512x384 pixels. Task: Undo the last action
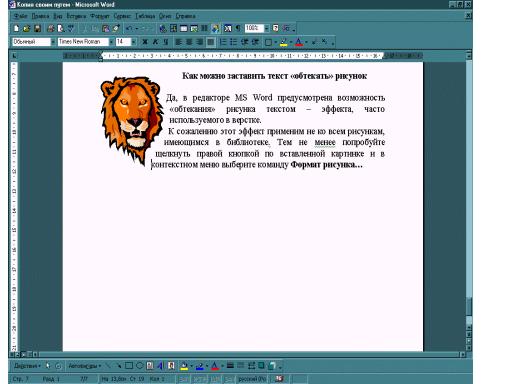point(129,28)
